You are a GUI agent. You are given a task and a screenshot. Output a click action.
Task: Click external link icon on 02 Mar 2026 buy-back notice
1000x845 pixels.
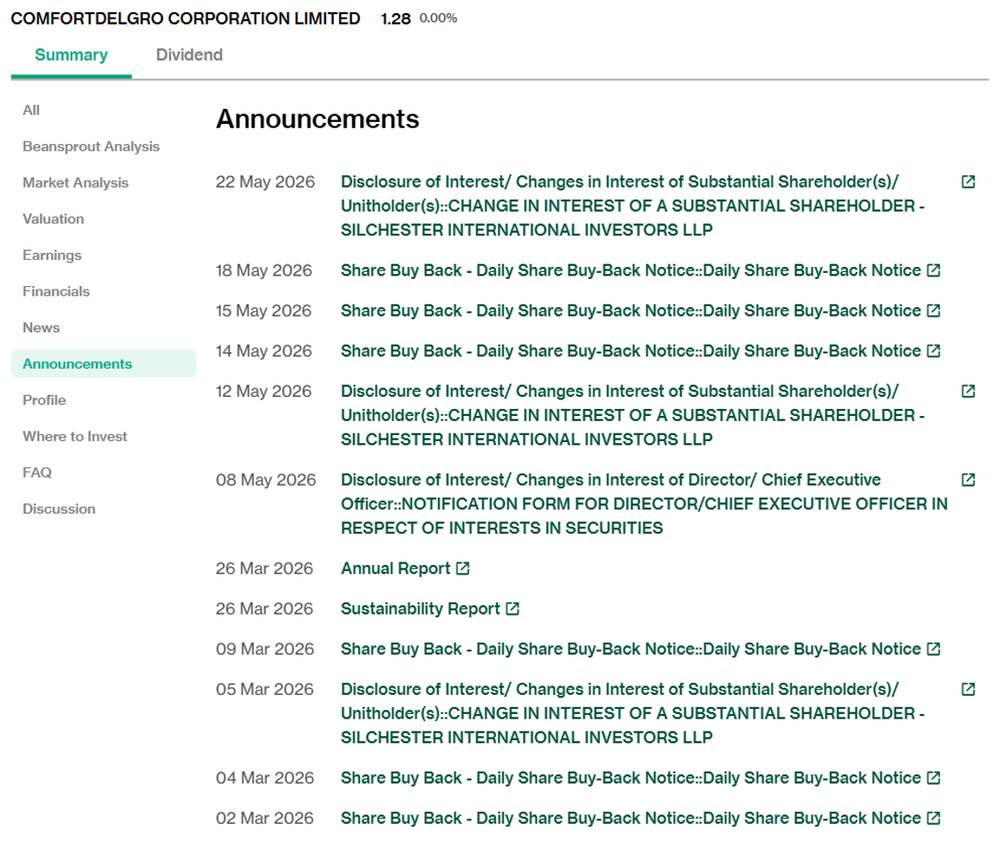(933, 818)
